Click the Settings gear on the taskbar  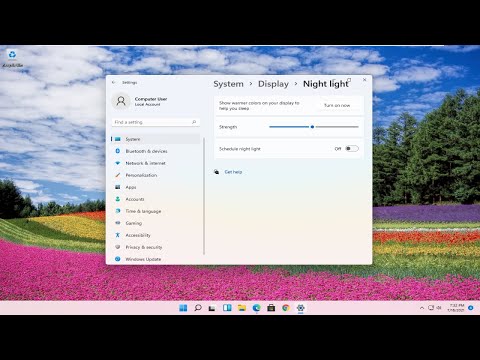pyautogui.click(x=300, y=308)
